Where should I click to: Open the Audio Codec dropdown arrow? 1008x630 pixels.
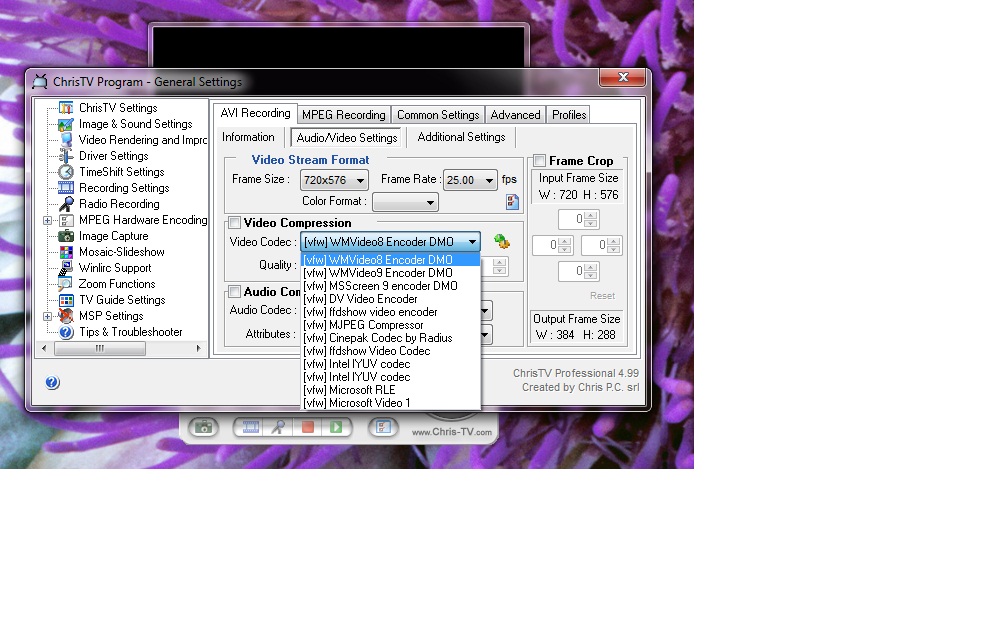pyautogui.click(x=486, y=311)
